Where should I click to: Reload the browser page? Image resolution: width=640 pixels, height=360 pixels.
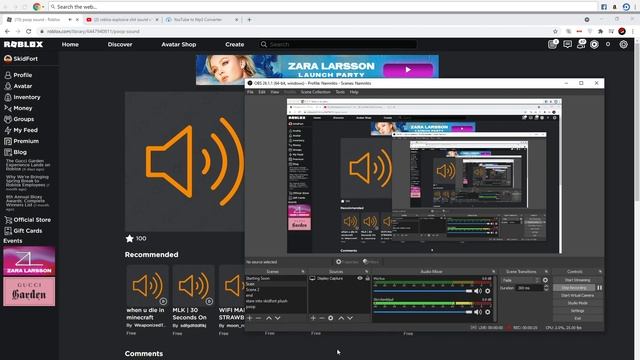pos(28,31)
